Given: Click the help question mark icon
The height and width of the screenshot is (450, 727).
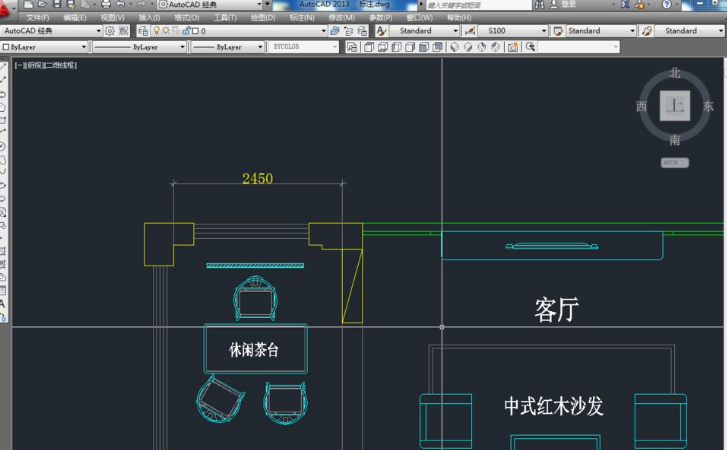Looking at the screenshot, I should coord(667,5).
